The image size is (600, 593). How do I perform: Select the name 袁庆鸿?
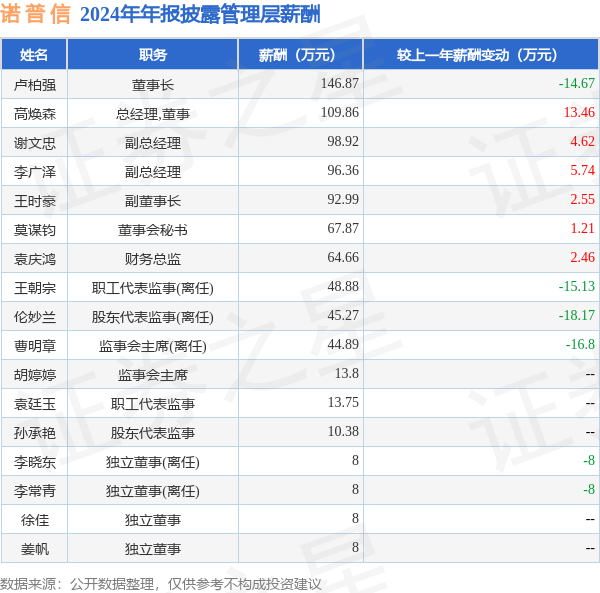(35, 259)
